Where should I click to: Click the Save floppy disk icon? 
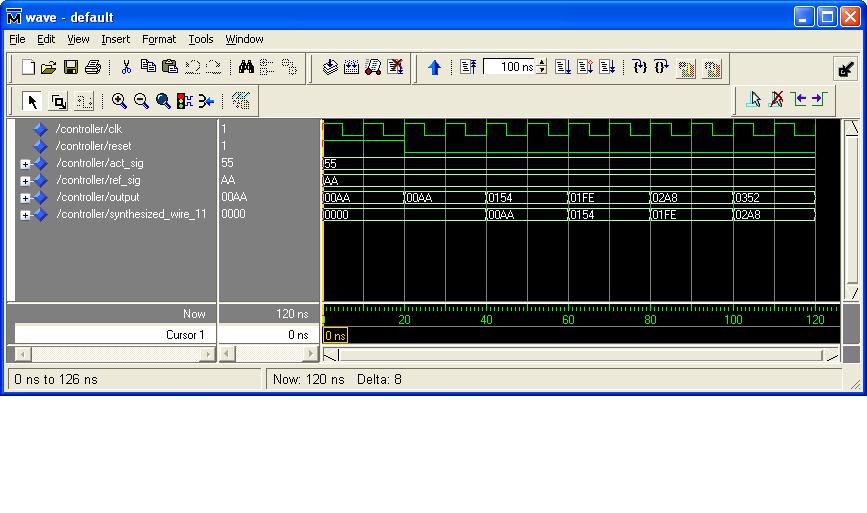71,68
